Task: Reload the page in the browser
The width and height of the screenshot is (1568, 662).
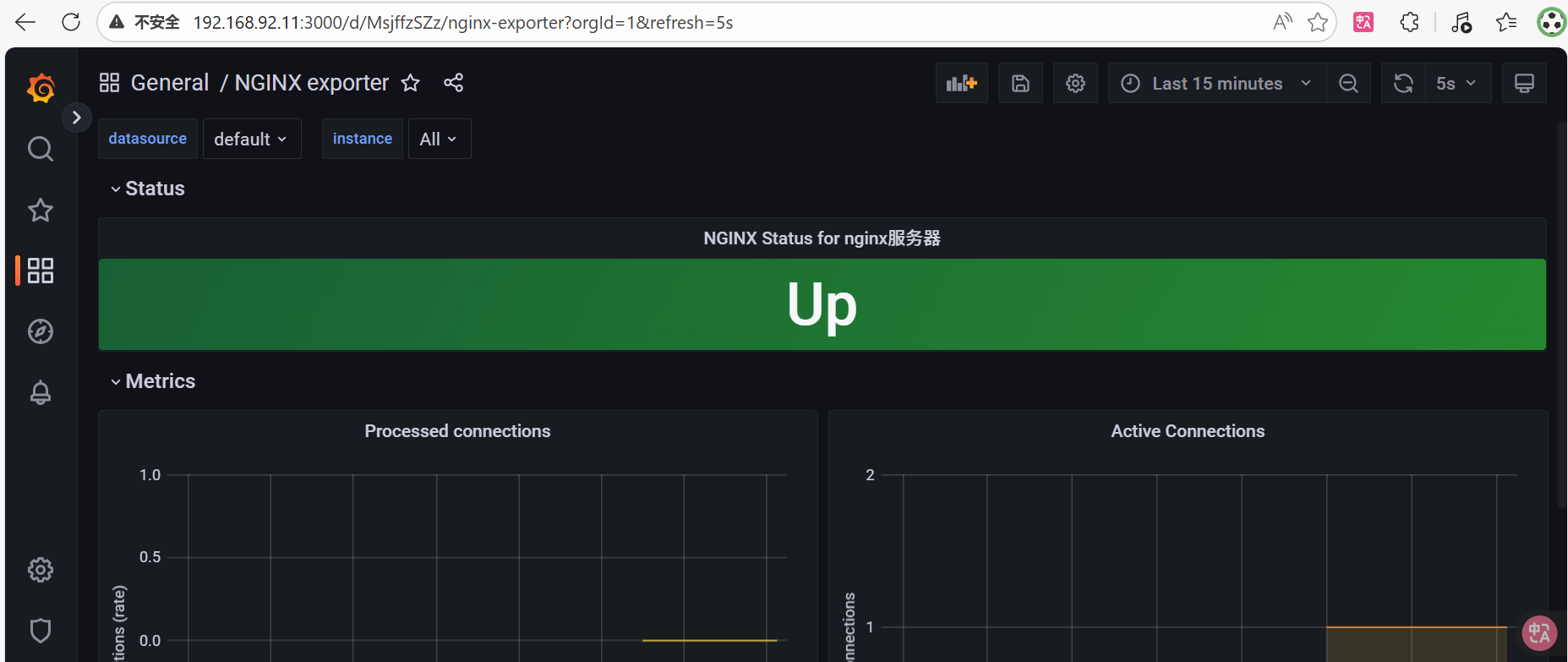Action: pos(71,23)
